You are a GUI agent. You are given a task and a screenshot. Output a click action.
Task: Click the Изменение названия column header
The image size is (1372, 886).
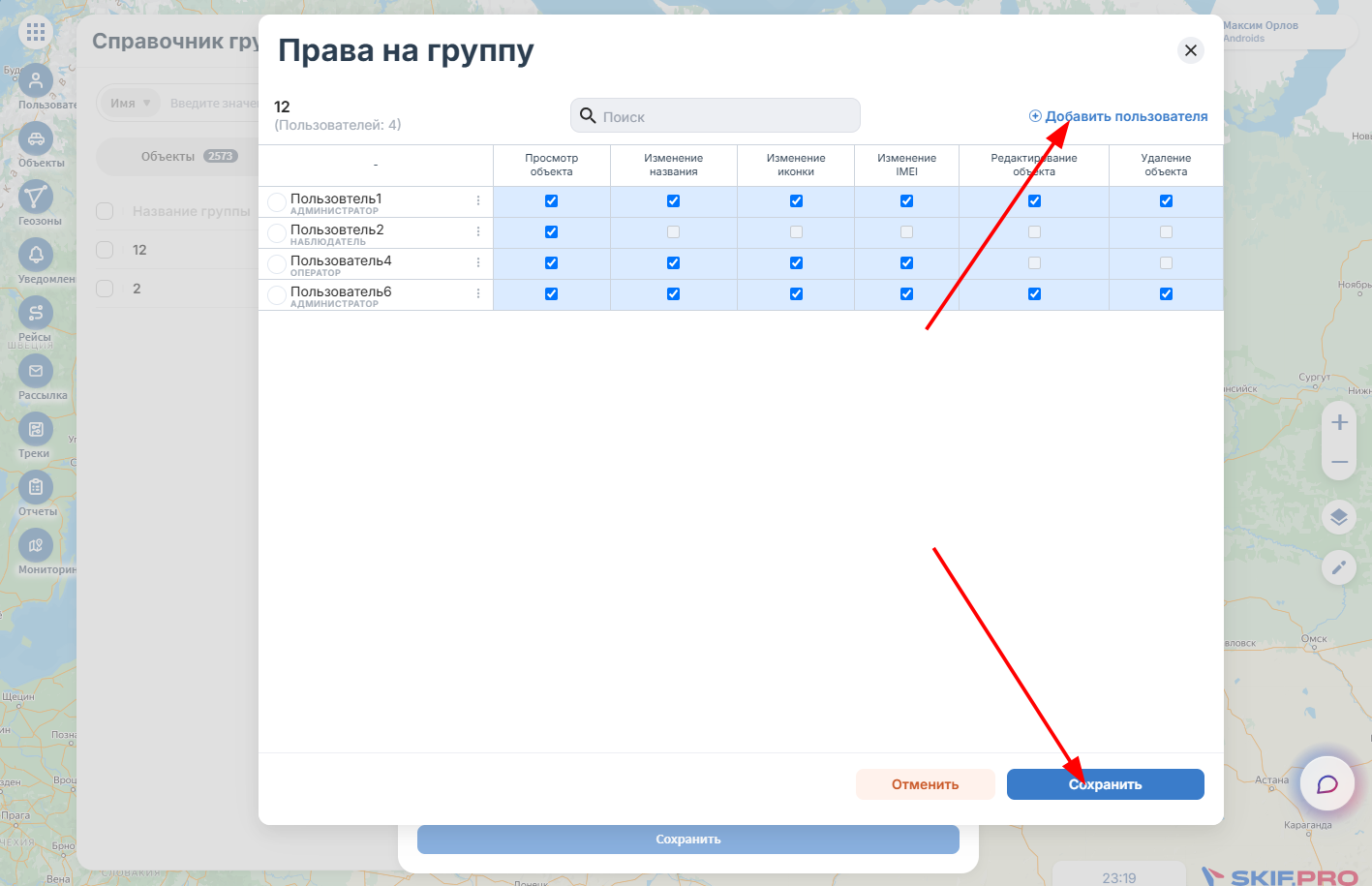click(674, 165)
